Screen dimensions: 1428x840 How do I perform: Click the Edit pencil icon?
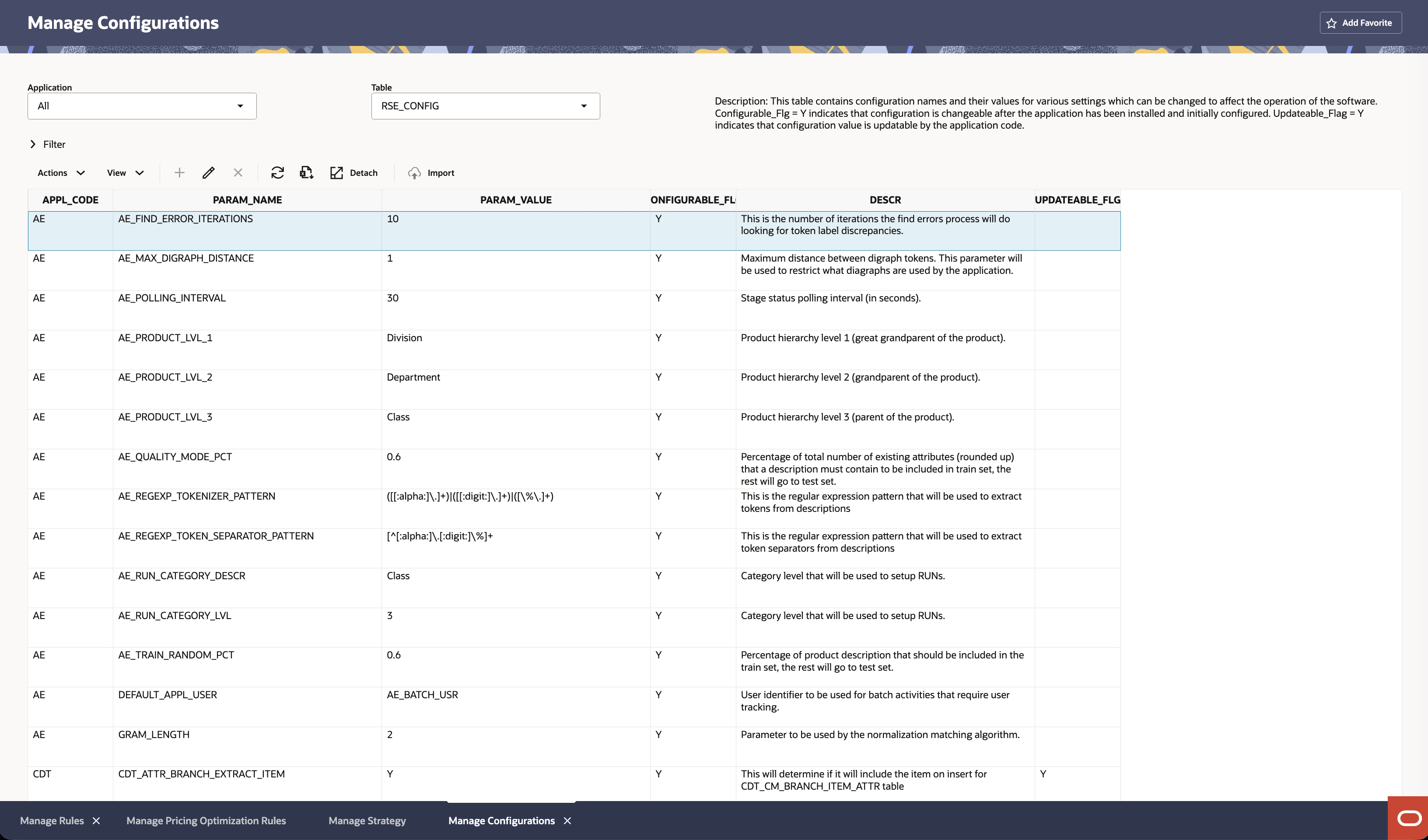click(x=209, y=173)
